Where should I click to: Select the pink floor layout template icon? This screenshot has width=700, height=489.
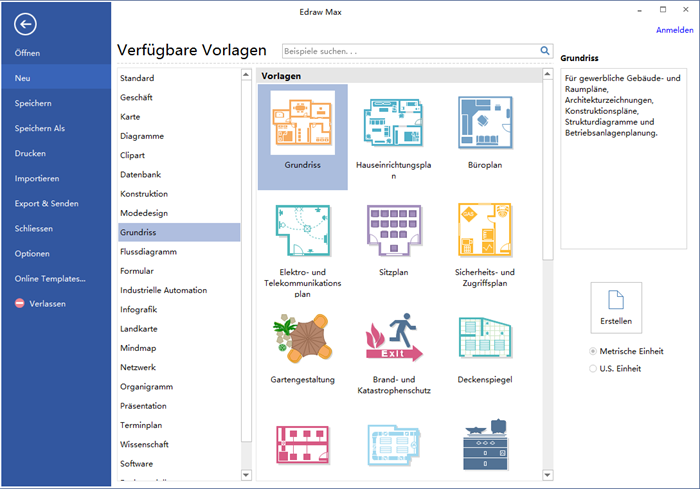303,445
